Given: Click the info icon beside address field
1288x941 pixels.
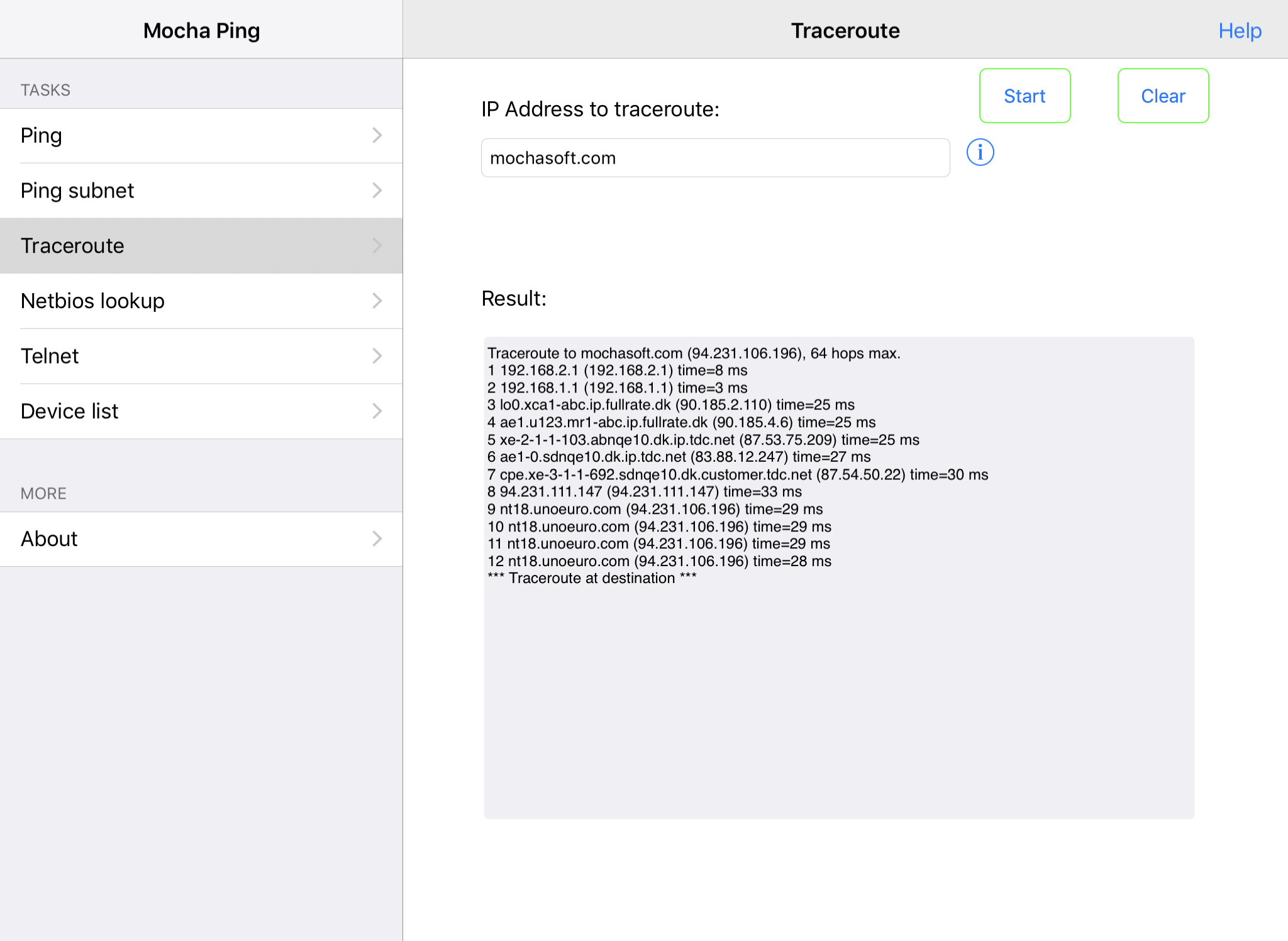Looking at the screenshot, I should (980, 152).
